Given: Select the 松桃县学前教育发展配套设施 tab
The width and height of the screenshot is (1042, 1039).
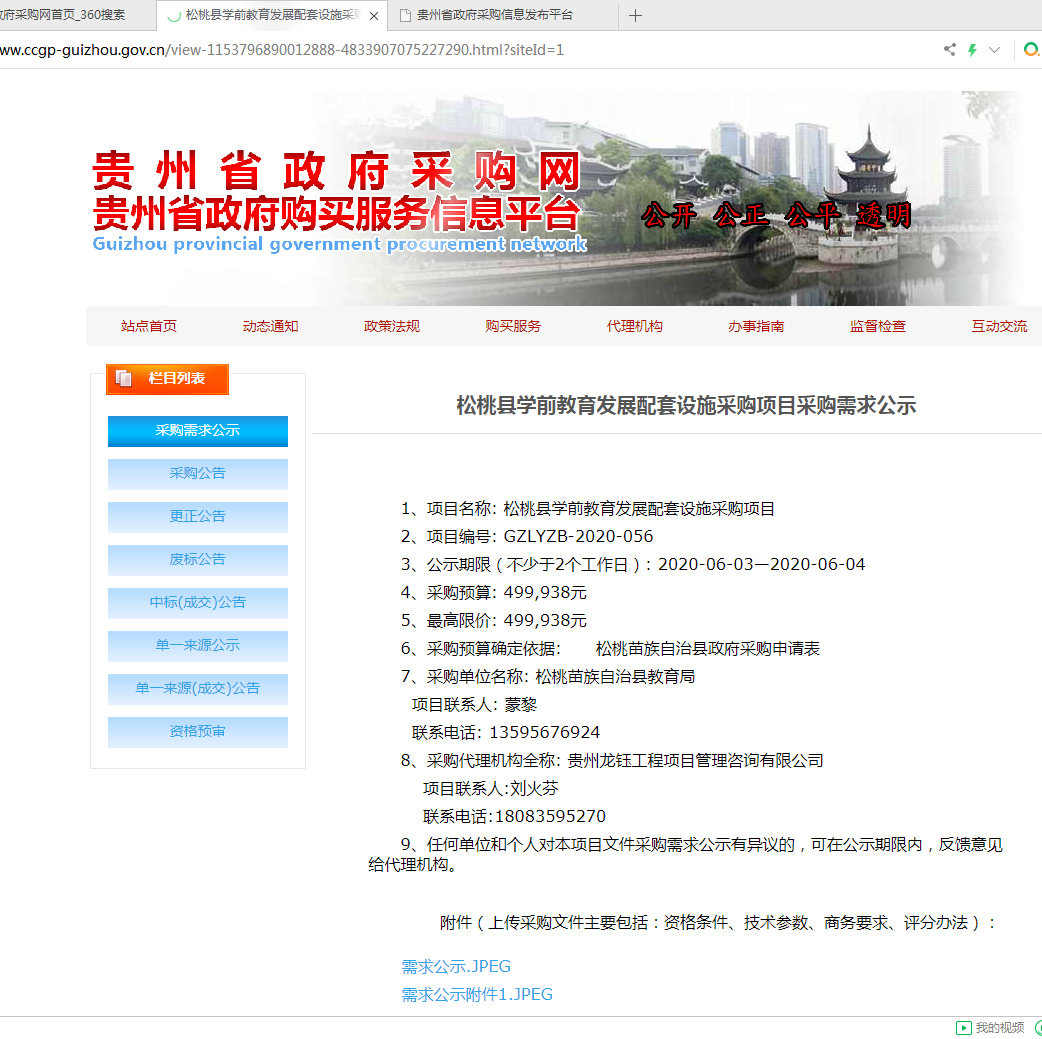Looking at the screenshot, I should click(272, 15).
